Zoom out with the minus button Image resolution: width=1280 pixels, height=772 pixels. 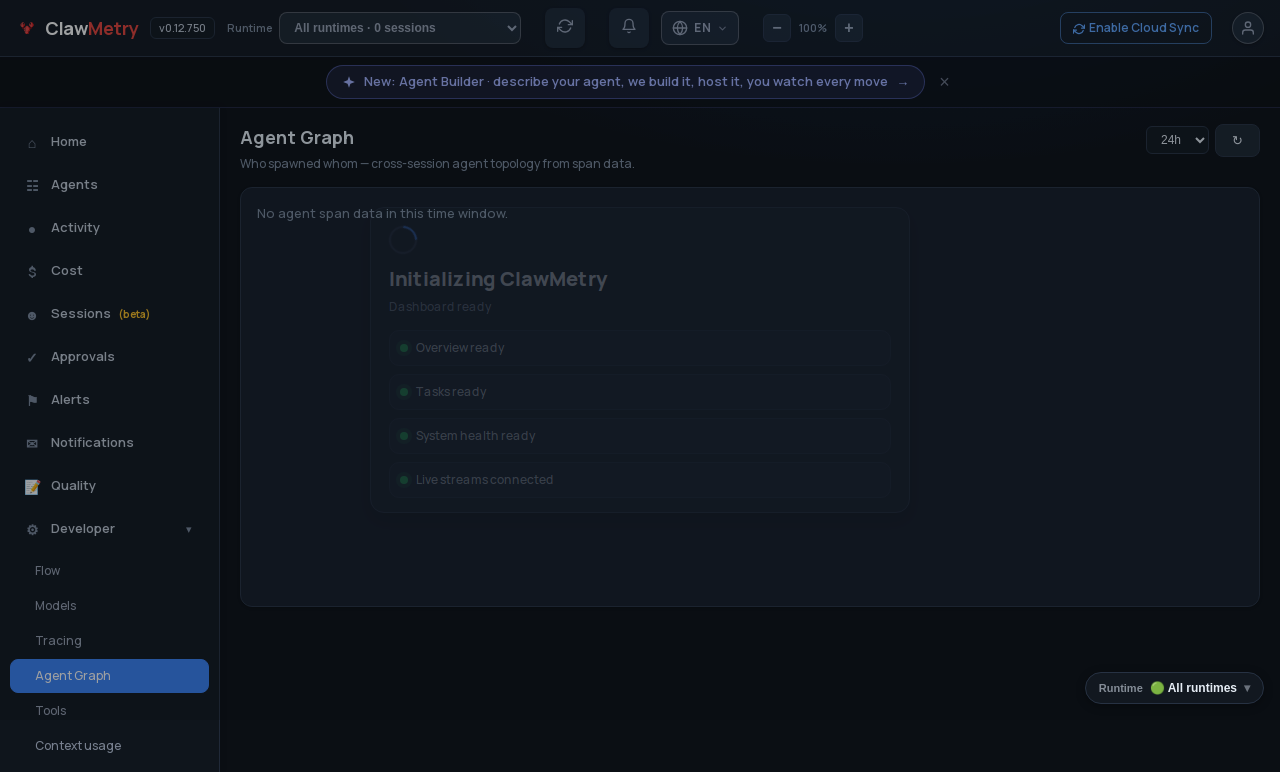pyautogui.click(x=777, y=28)
